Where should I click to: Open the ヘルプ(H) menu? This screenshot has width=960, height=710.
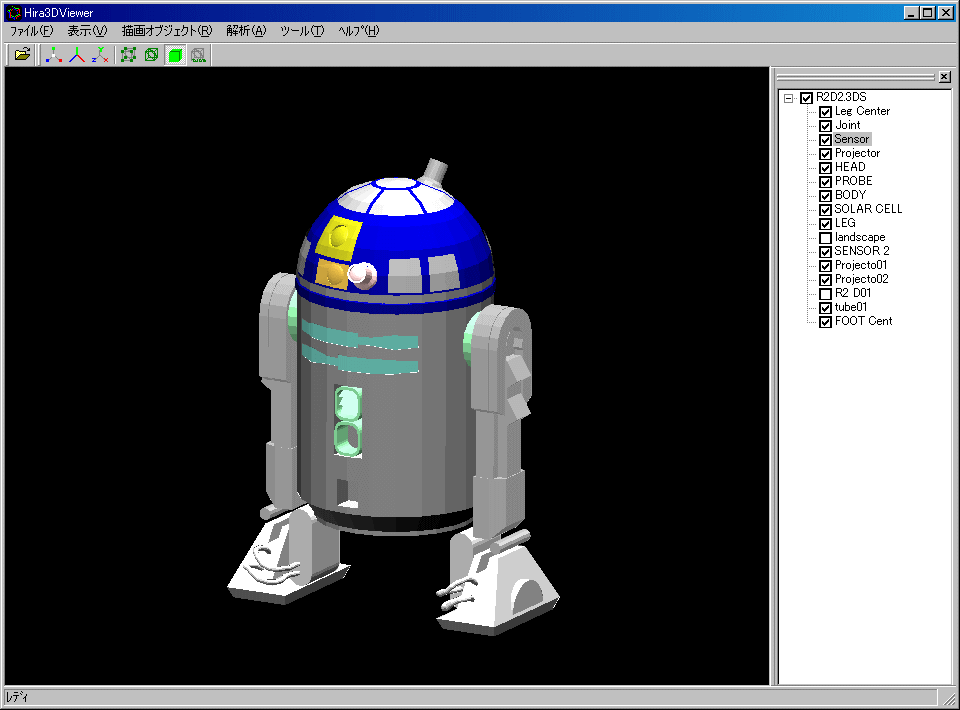[359, 31]
